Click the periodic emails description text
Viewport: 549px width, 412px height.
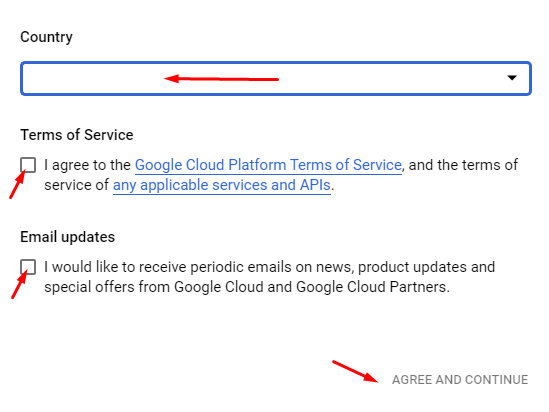270,277
